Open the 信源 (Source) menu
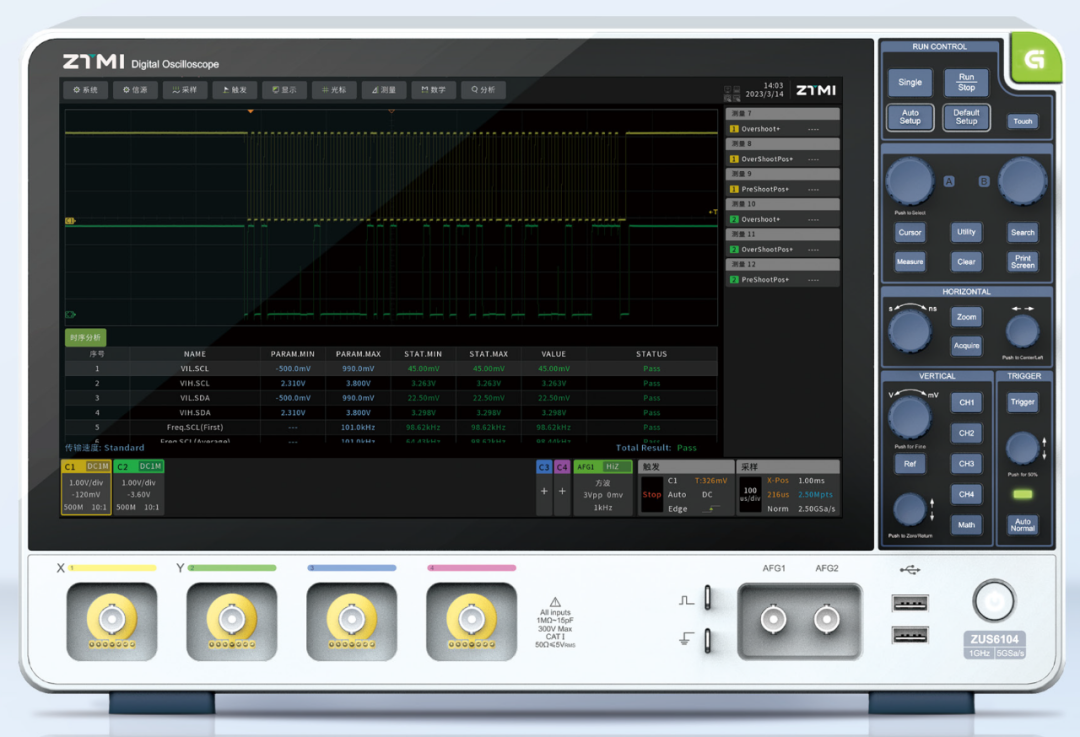This screenshot has height=737, width=1080. pyautogui.click(x=136, y=90)
